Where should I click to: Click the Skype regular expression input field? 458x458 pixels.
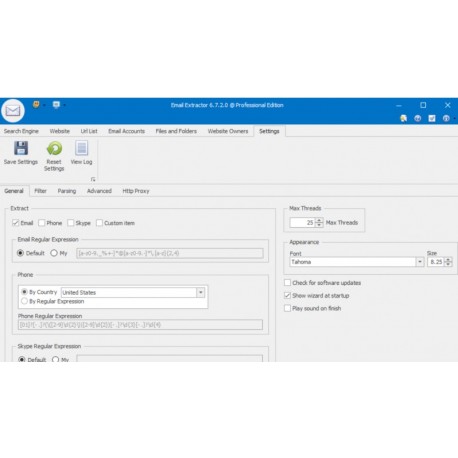[170, 358]
